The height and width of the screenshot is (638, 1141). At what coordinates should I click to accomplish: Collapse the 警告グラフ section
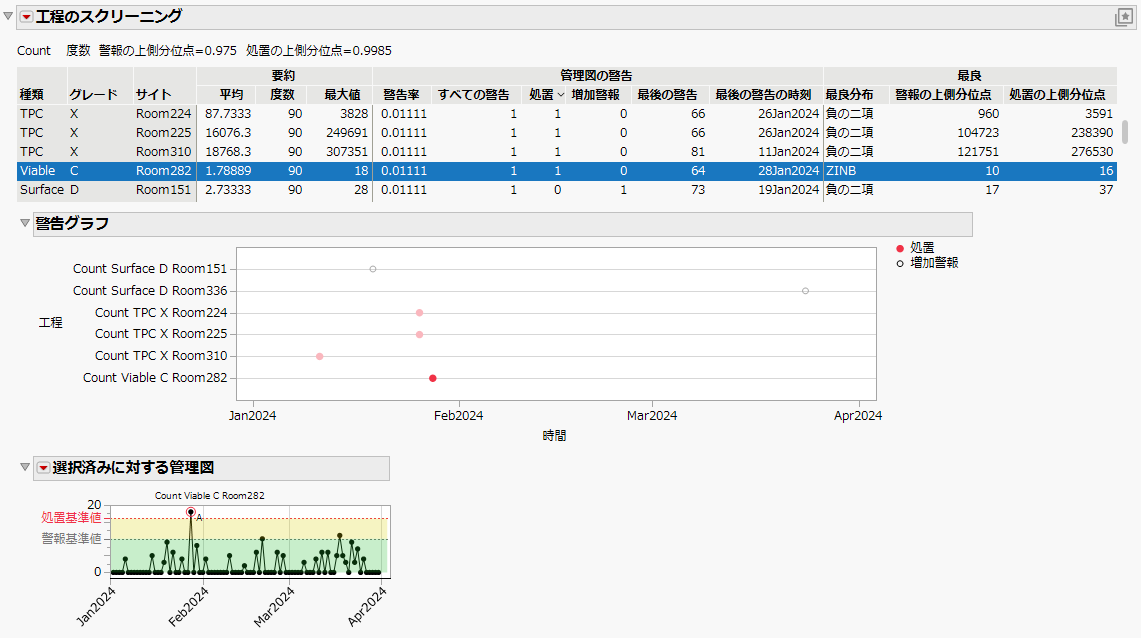25,223
